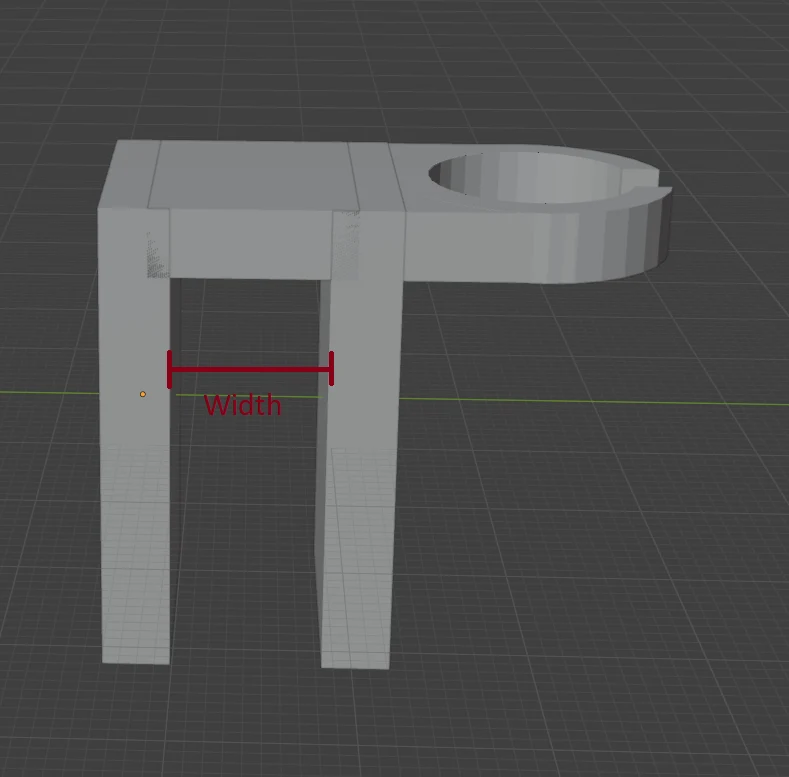
Task: Click the flat top face of the bracket
Action: pyautogui.click(x=253, y=175)
